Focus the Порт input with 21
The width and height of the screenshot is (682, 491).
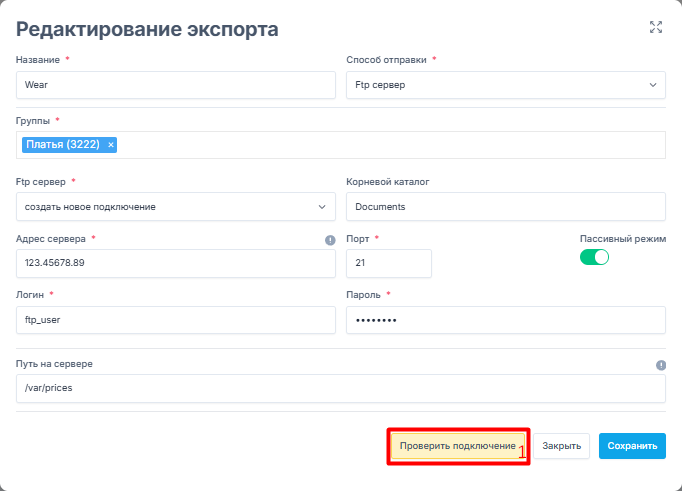(x=388, y=263)
